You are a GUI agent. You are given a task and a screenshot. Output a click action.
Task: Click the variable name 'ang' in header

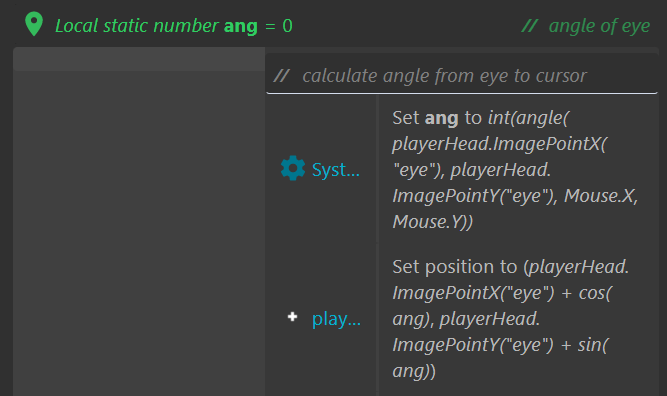coord(240,26)
